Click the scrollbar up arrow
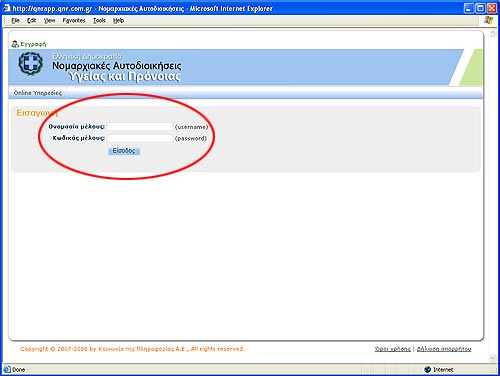The image size is (500, 376). click(493, 33)
